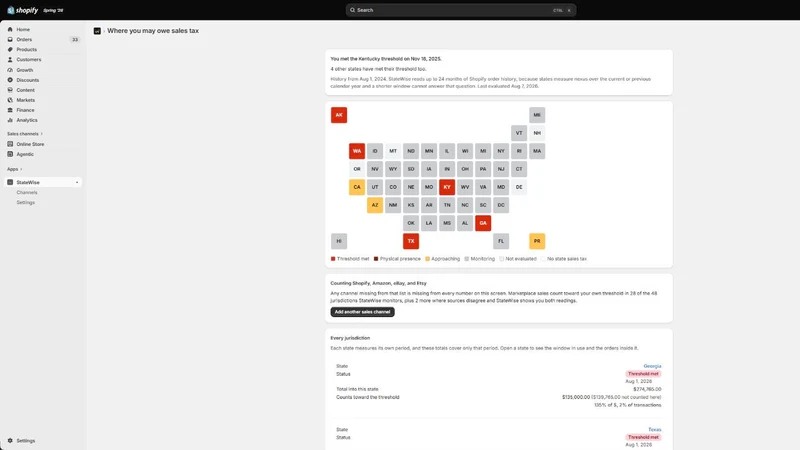Select the DE state tile

519,187
